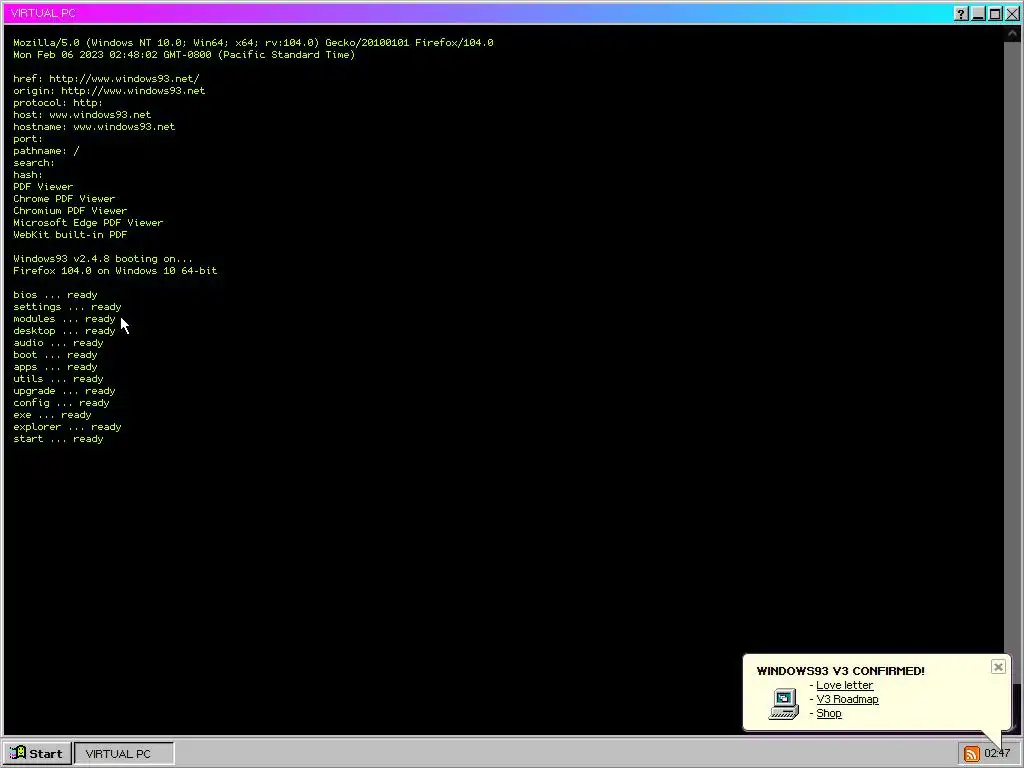Click the 'utils ... ready' line
Screen dimensions: 1024x768
pyautogui.click(x=58, y=379)
